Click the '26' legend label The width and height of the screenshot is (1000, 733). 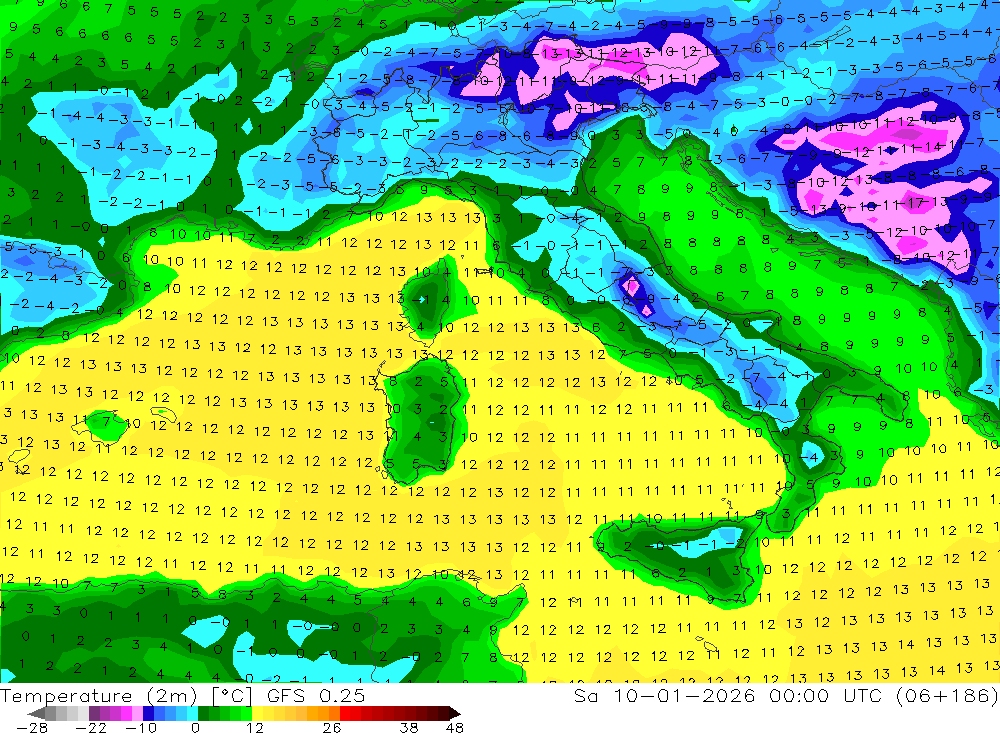click(x=332, y=727)
